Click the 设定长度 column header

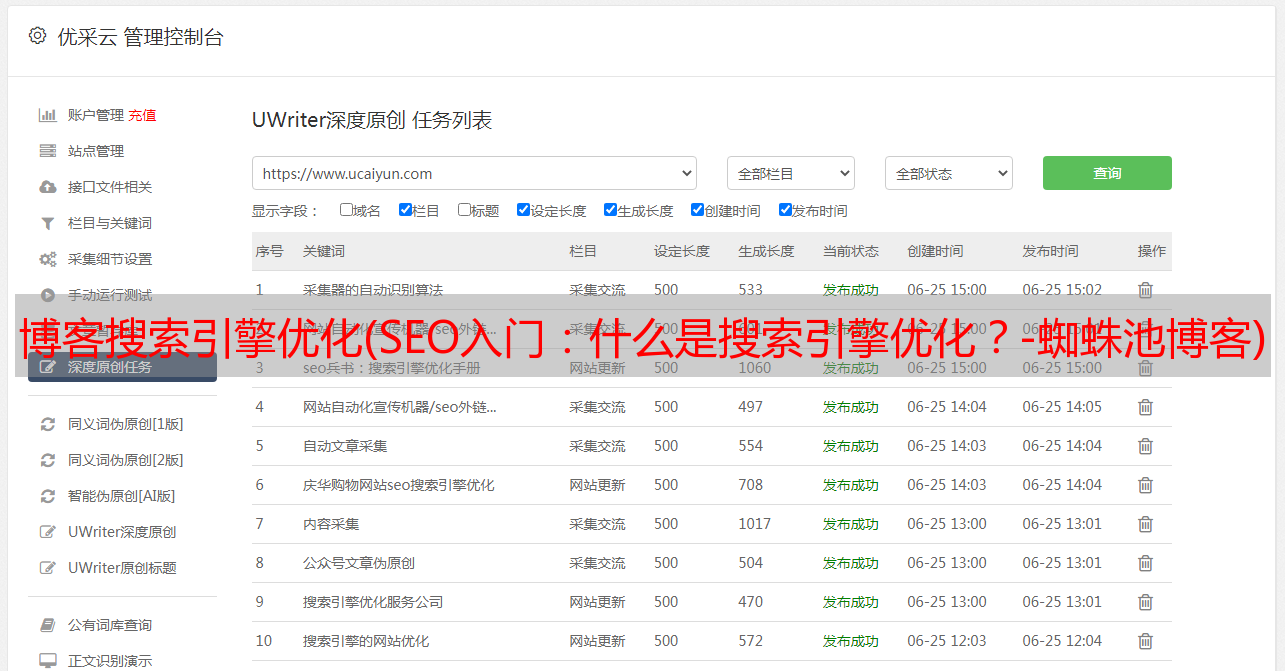click(x=682, y=251)
